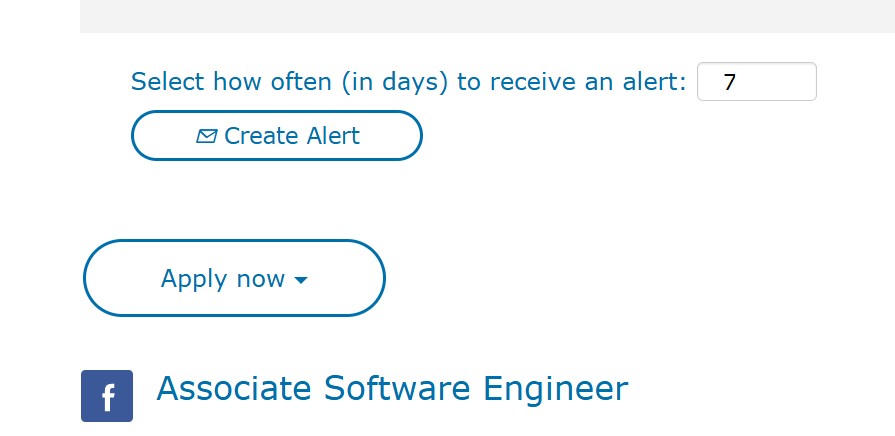Image resolution: width=895 pixels, height=436 pixels.
Task: Click the word "Associate" in the job heading
Action: [235, 388]
